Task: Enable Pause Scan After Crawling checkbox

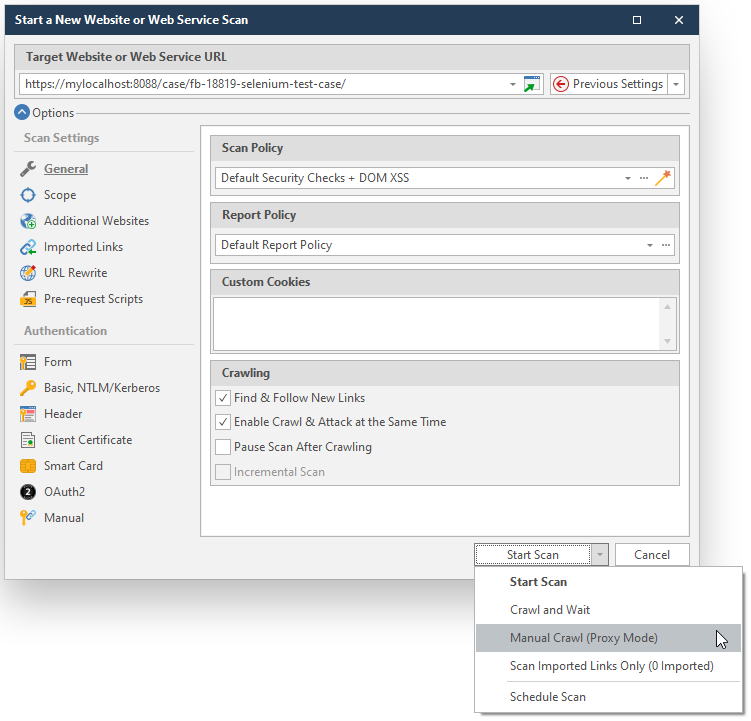Action: click(x=223, y=447)
